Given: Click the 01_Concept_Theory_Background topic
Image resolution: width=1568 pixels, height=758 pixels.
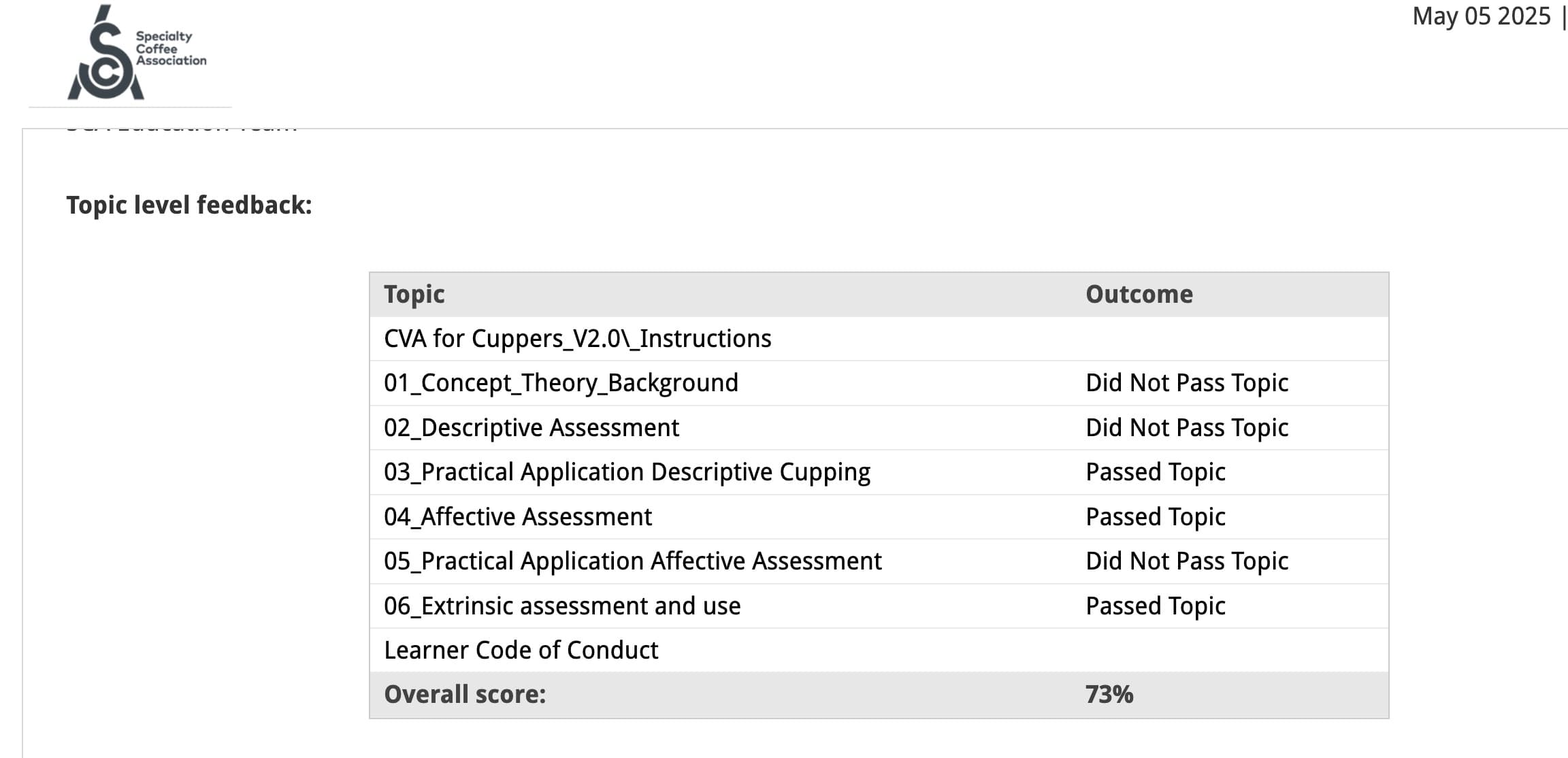Looking at the screenshot, I should tap(561, 383).
